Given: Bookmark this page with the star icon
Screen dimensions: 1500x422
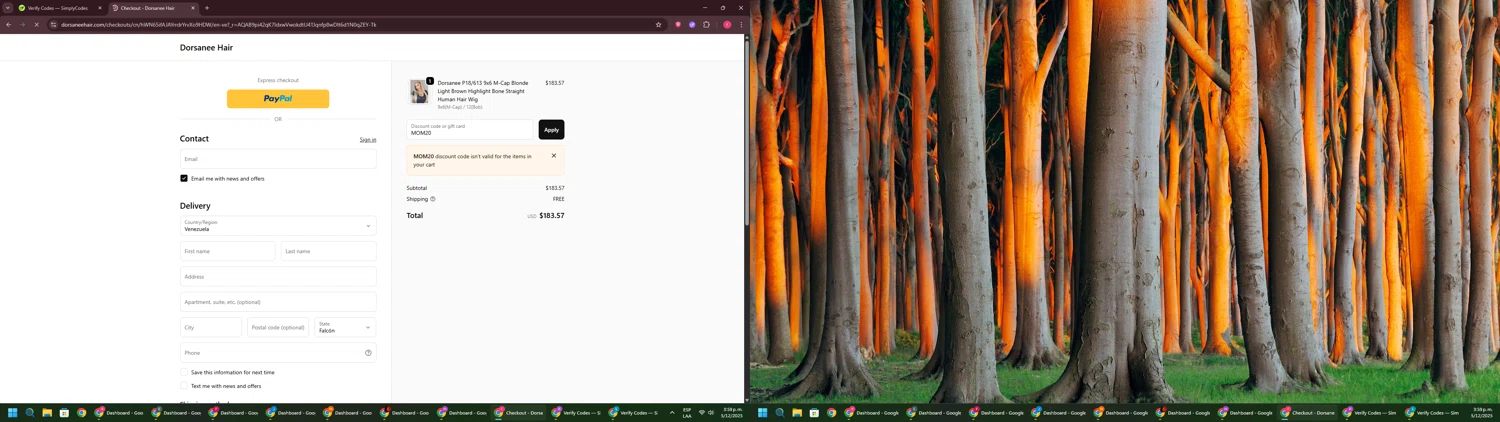Looking at the screenshot, I should (658, 24).
